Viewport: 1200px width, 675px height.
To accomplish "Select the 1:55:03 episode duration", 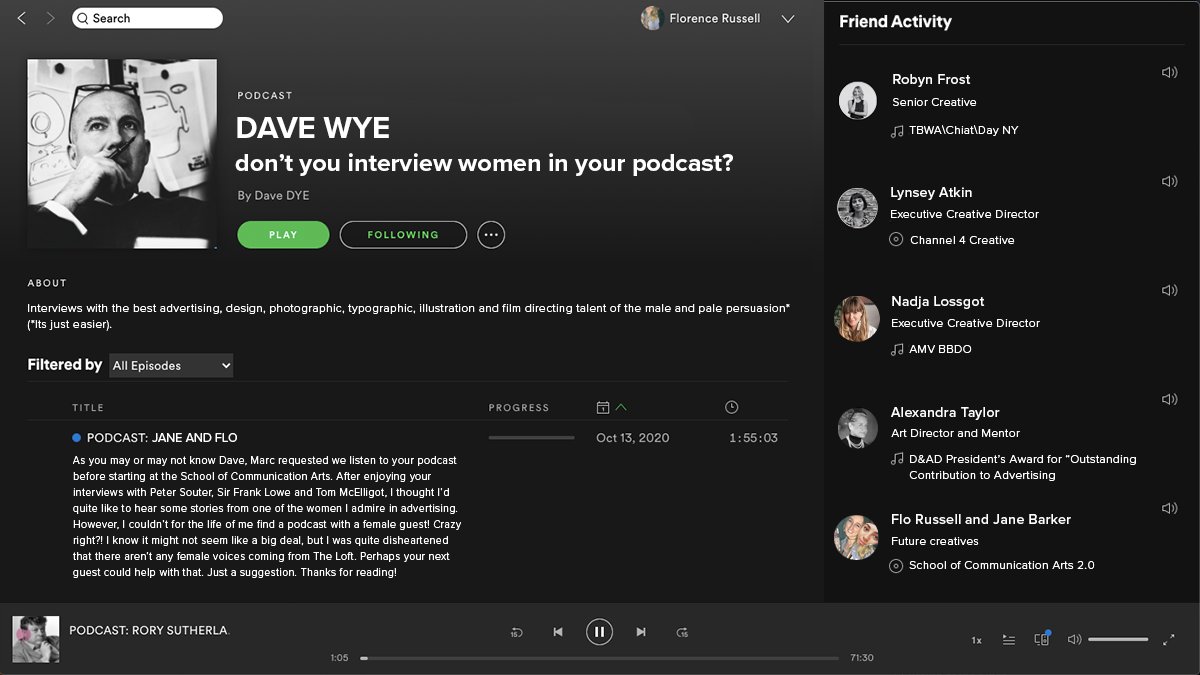I will (753, 438).
